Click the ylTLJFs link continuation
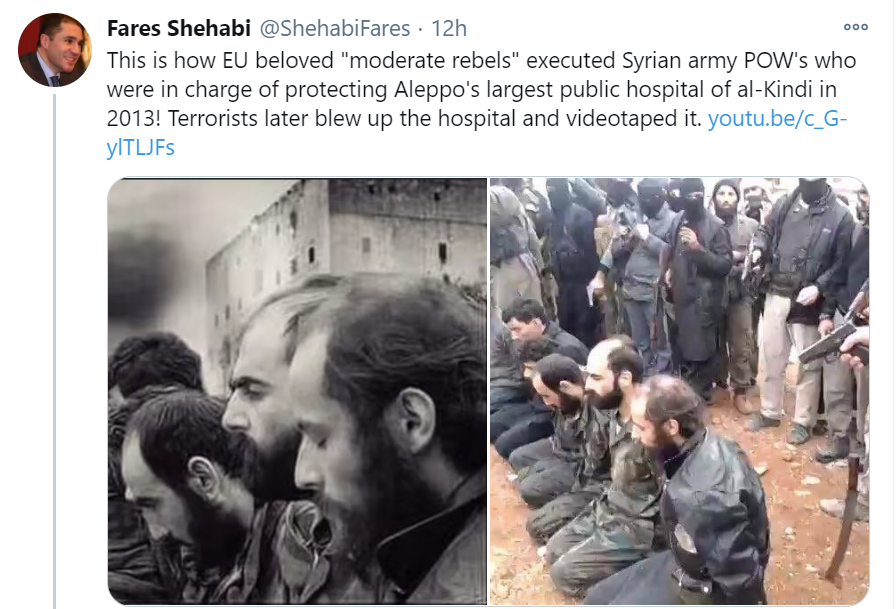The image size is (896, 609). 141,148
